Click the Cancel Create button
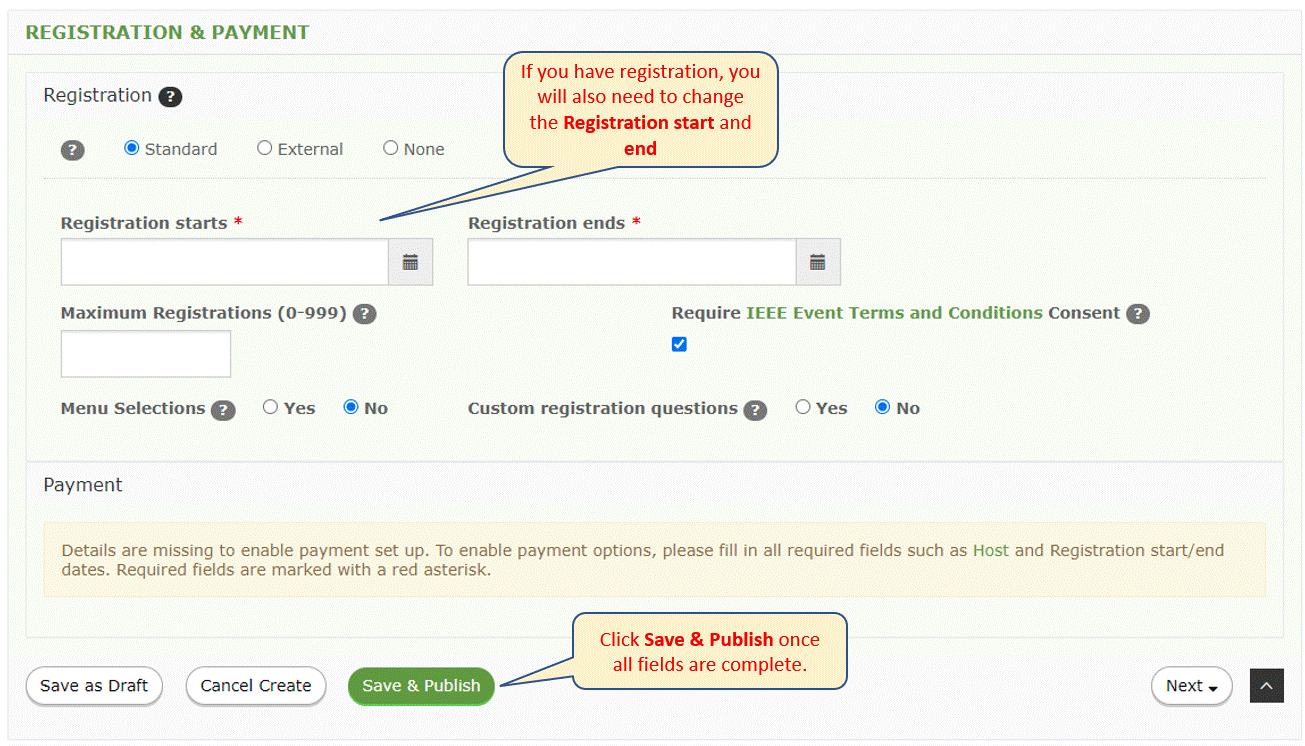This screenshot has width=1305, height=746. point(256,686)
